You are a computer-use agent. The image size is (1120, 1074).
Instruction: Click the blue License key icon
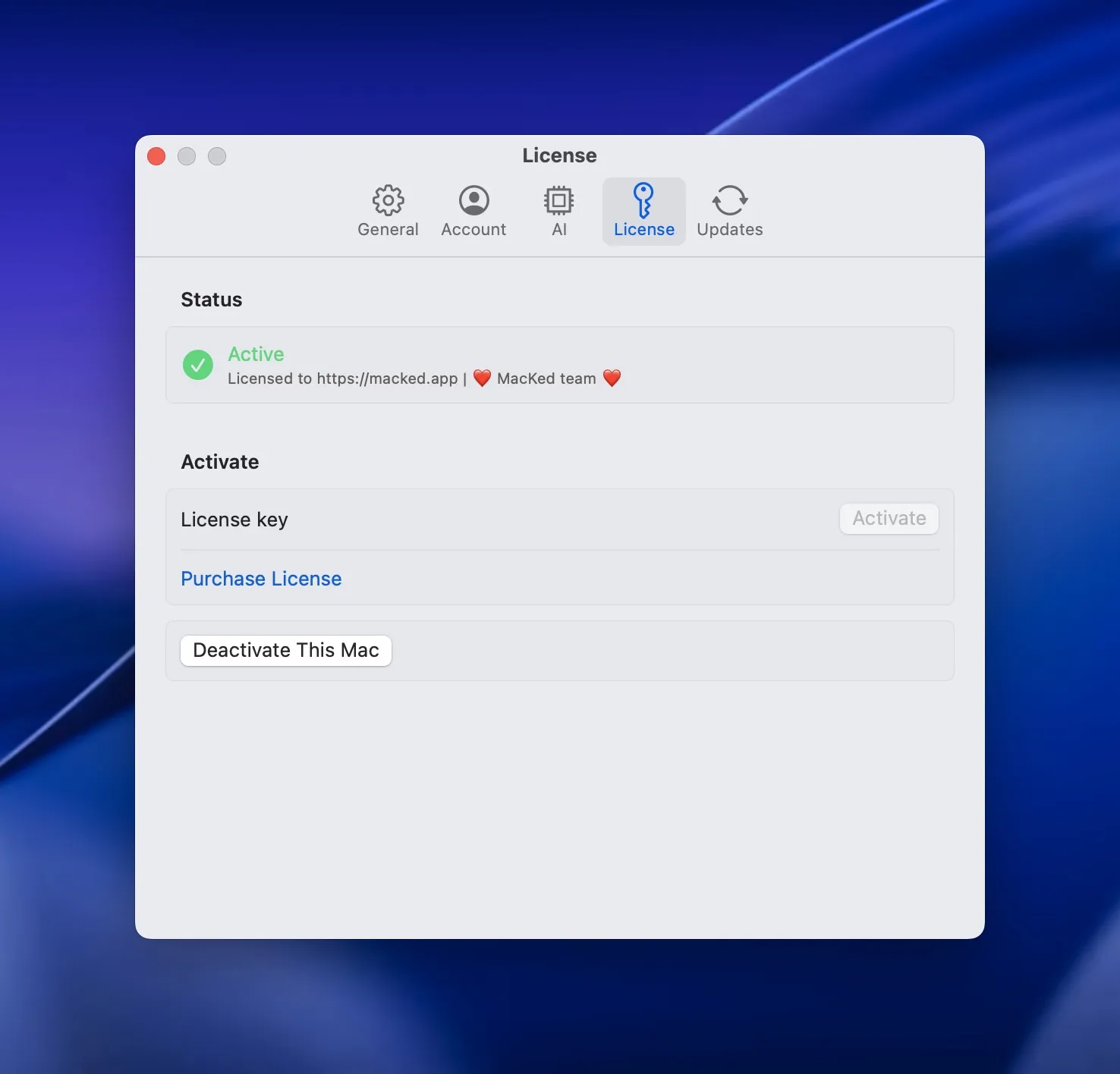643,200
